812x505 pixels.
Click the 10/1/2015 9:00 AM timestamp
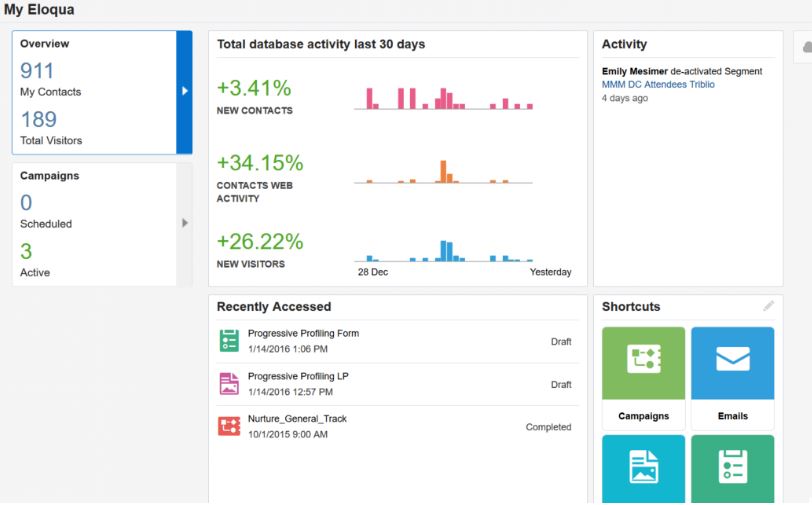pos(287,435)
